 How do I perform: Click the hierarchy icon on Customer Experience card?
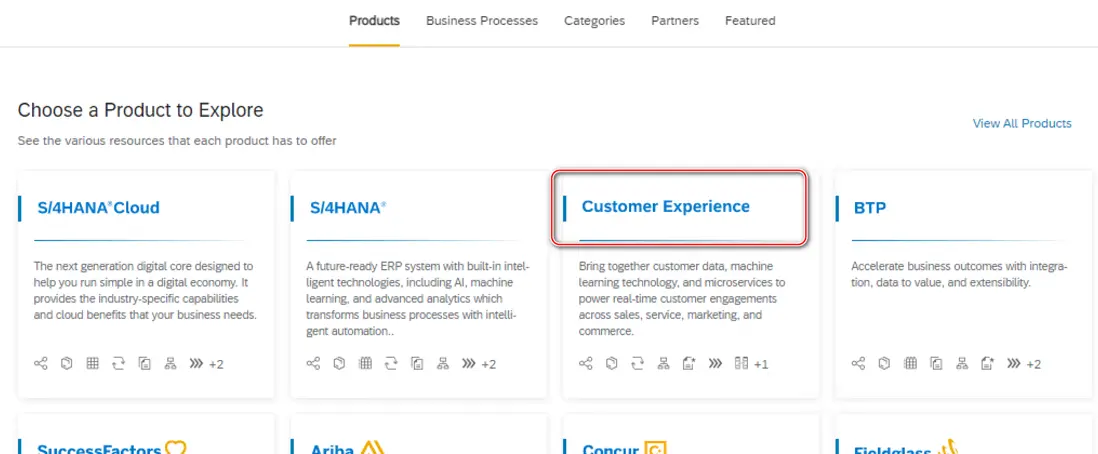click(663, 364)
